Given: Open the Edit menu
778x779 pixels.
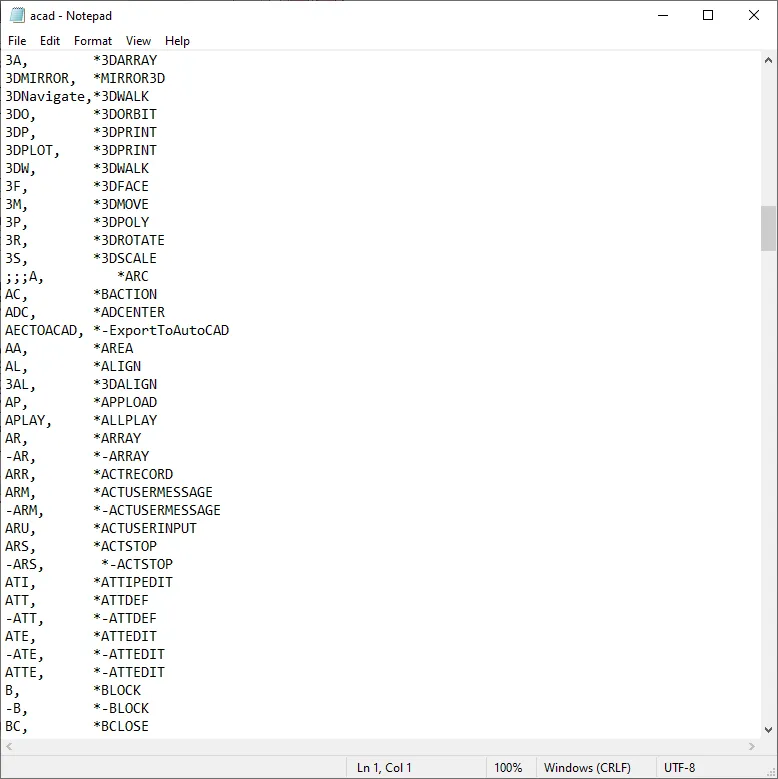Looking at the screenshot, I should (x=50, y=41).
